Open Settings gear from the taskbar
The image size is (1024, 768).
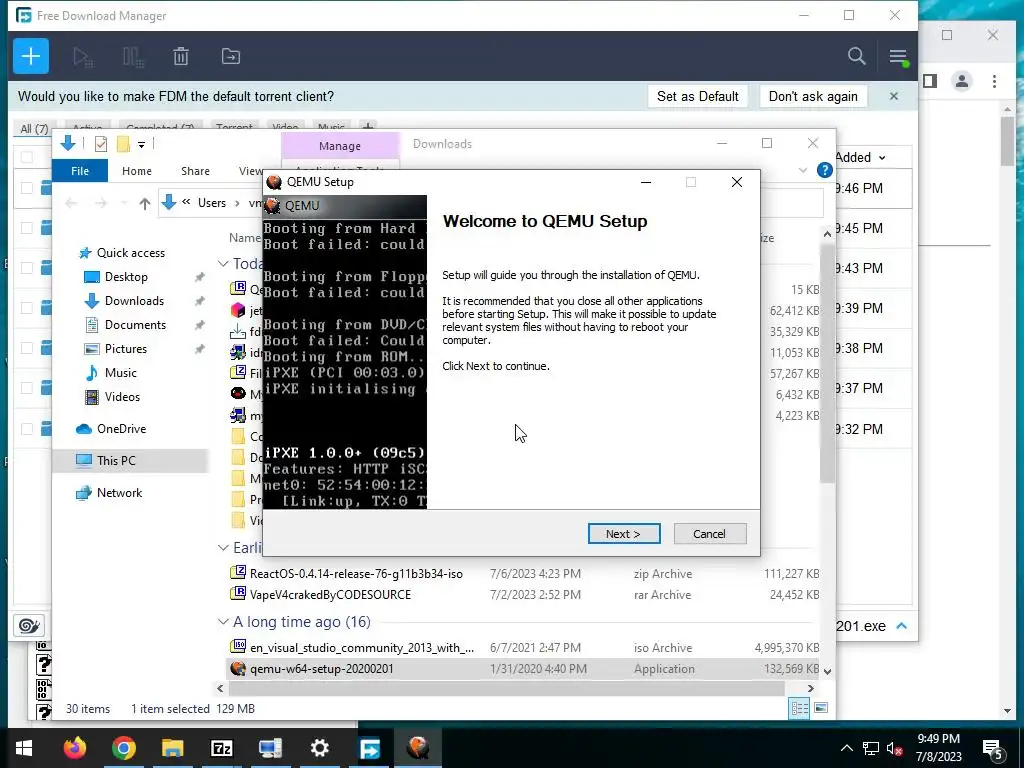click(319, 748)
